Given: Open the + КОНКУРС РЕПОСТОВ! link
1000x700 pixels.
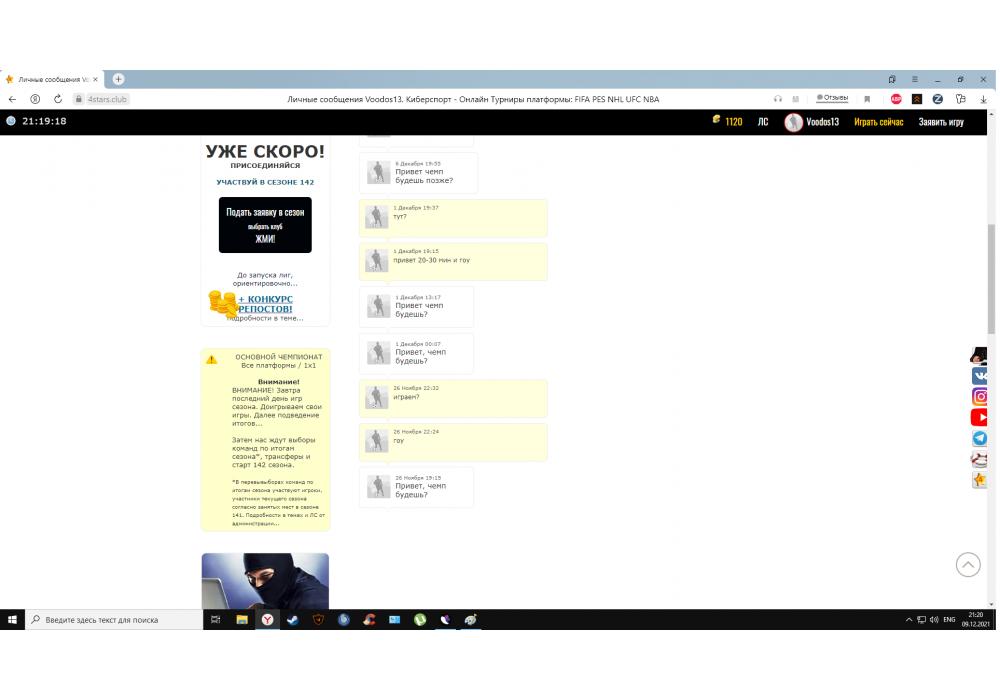Looking at the screenshot, I should click(265, 303).
